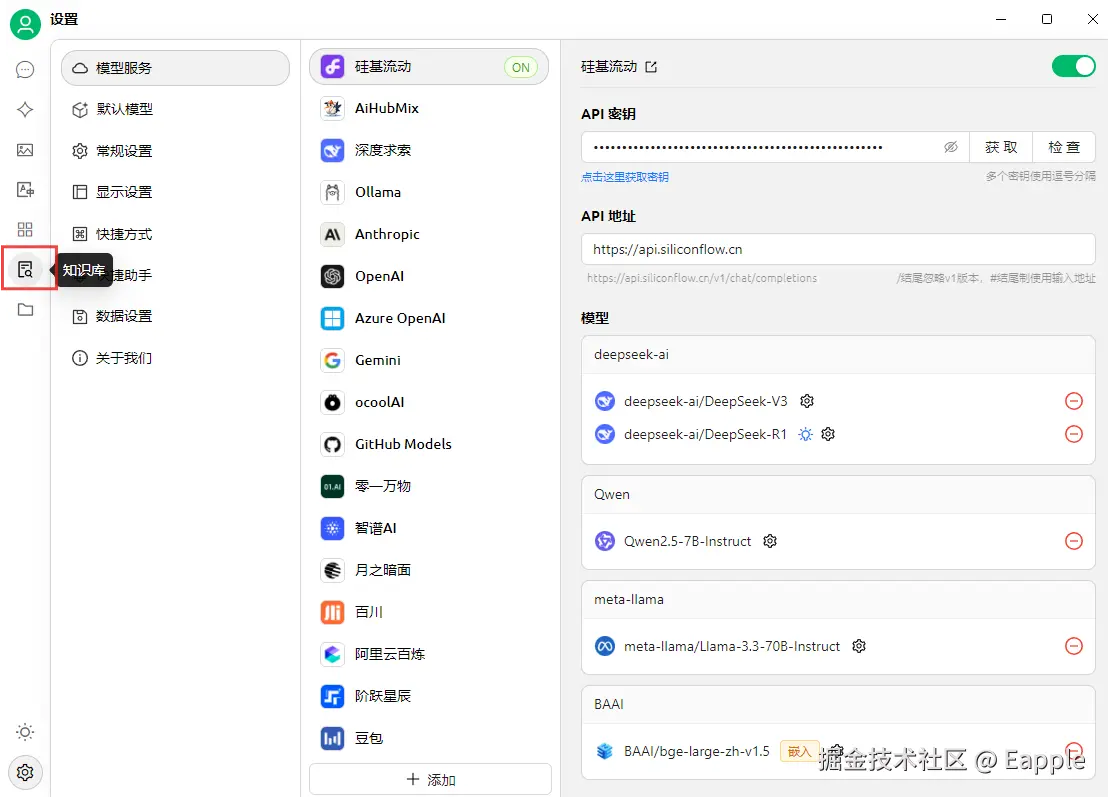The width and height of the screenshot is (1108, 797).
Task: Select the 深度求索 provider
Action: pyautogui.click(x=429, y=150)
